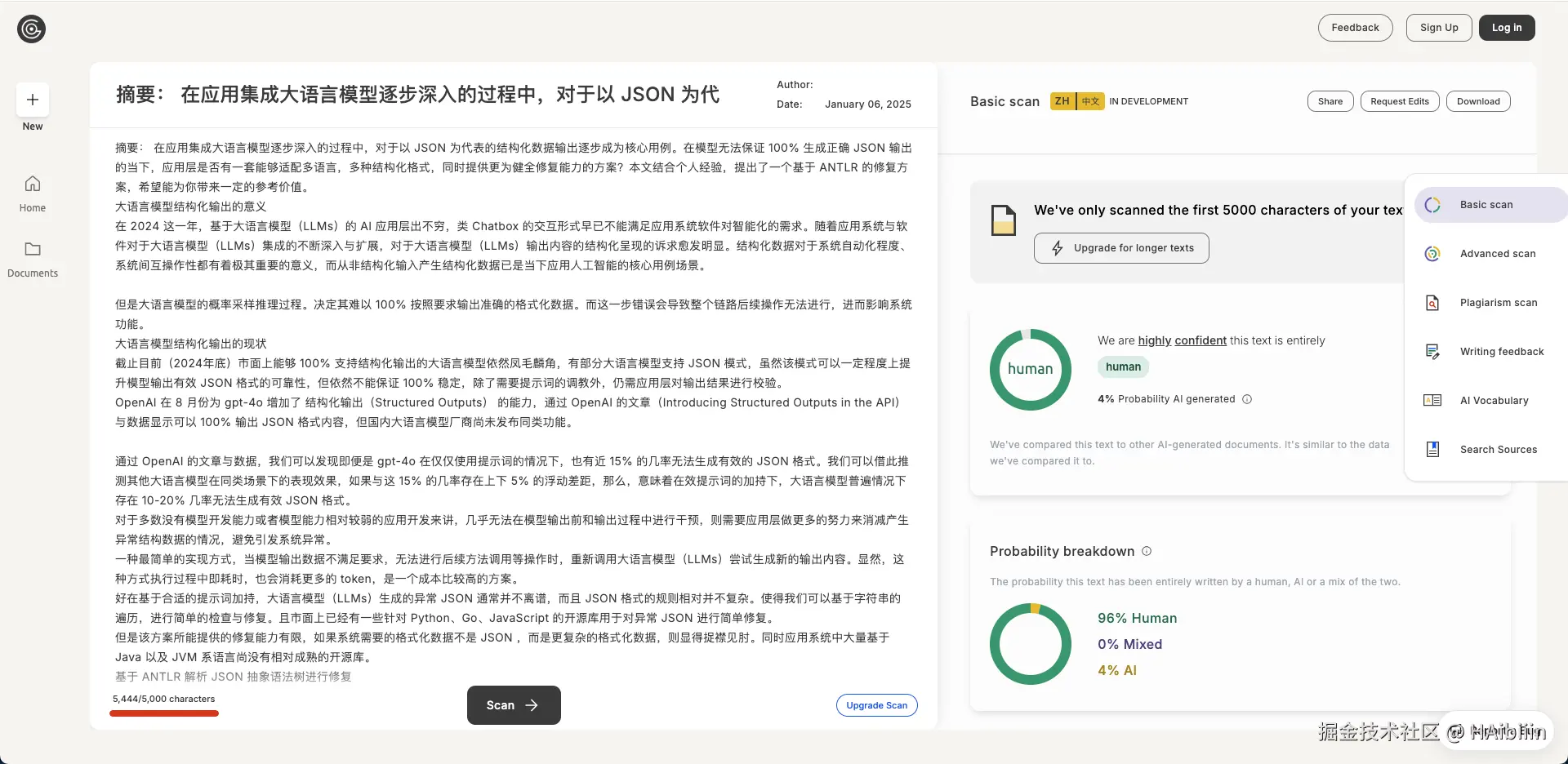Click the Search Sources book icon
This screenshot has height=764, width=1568.
click(x=1432, y=449)
